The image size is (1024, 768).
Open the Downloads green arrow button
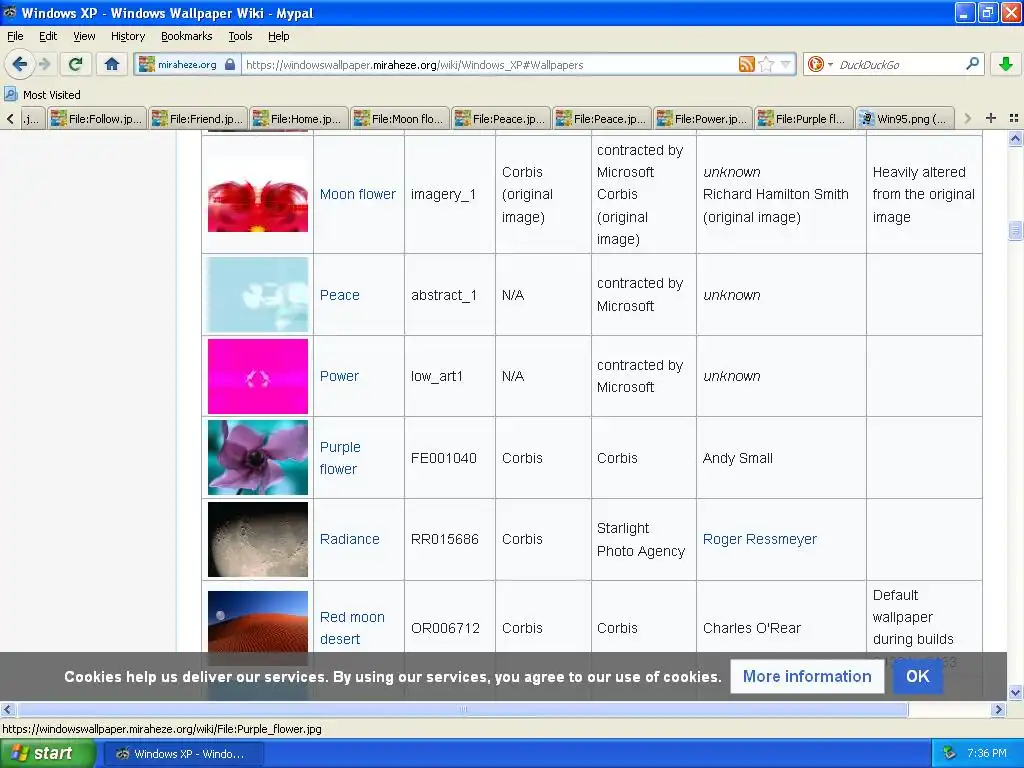click(x=1006, y=64)
